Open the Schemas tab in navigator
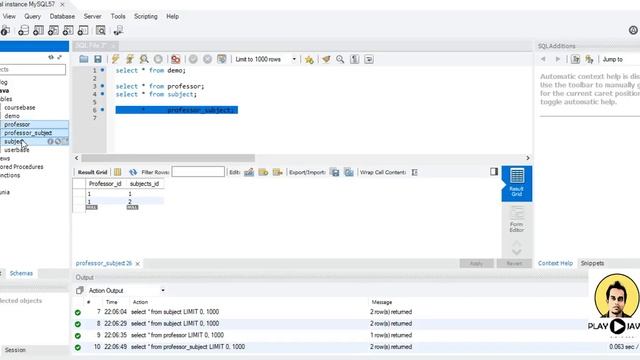Screen dimensions: 640x360 click(x=21, y=273)
